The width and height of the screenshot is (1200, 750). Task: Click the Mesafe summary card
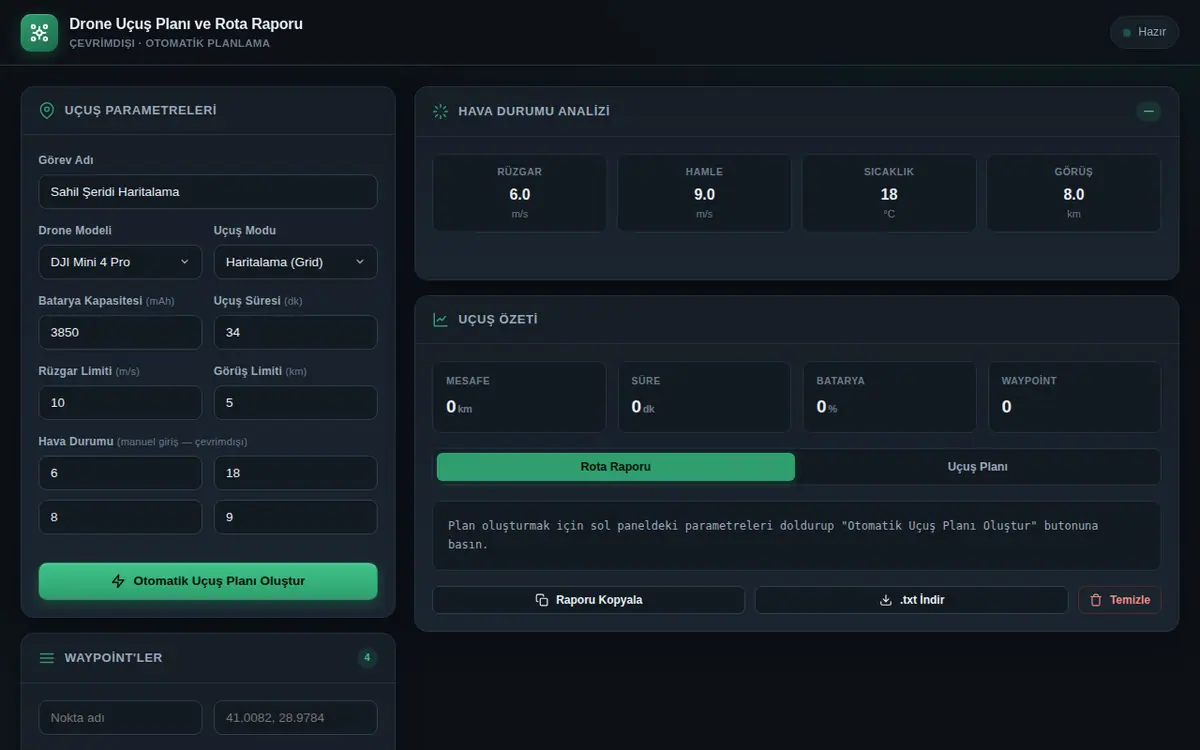(520, 397)
